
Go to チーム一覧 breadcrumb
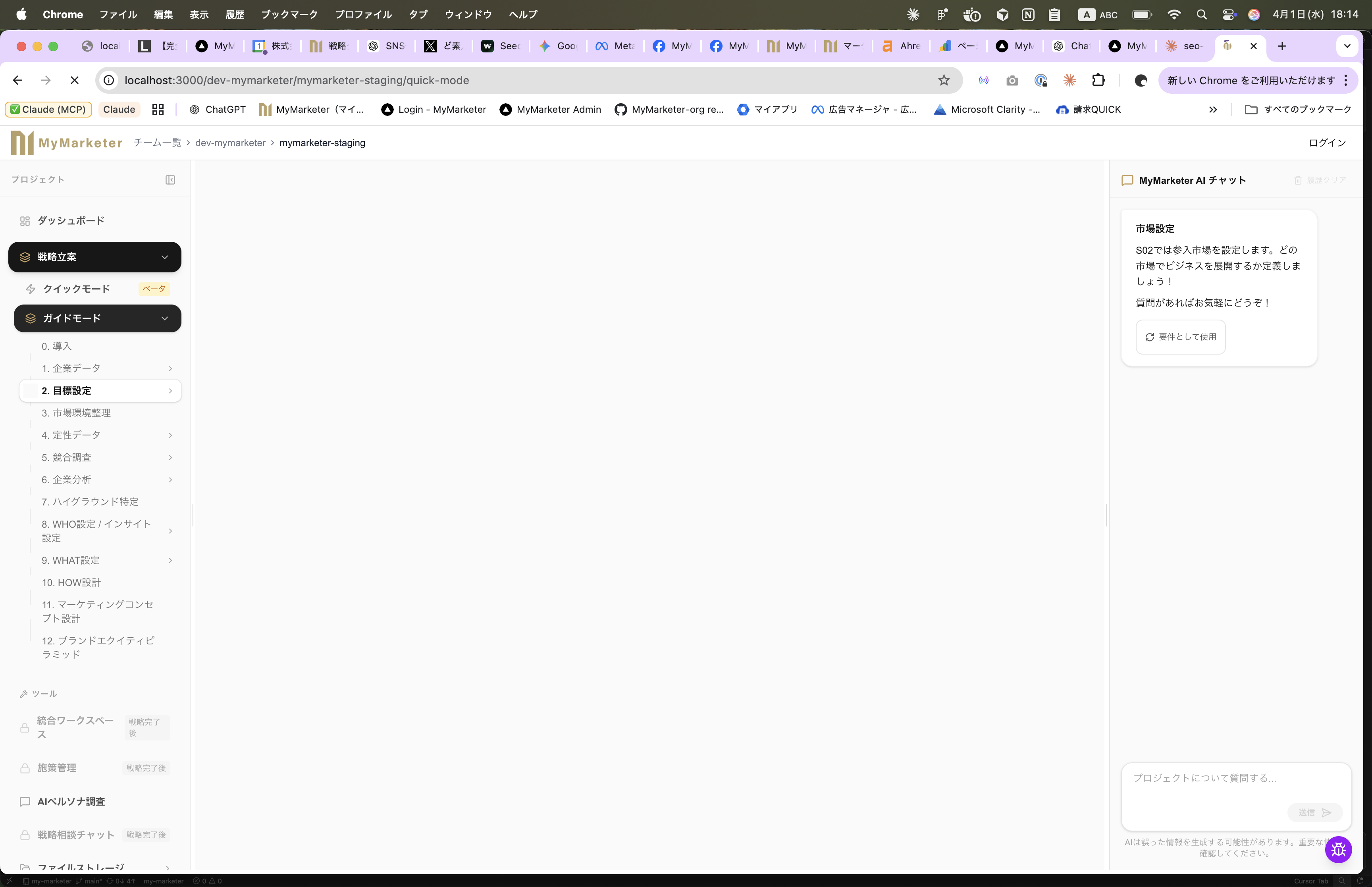click(157, 143)
